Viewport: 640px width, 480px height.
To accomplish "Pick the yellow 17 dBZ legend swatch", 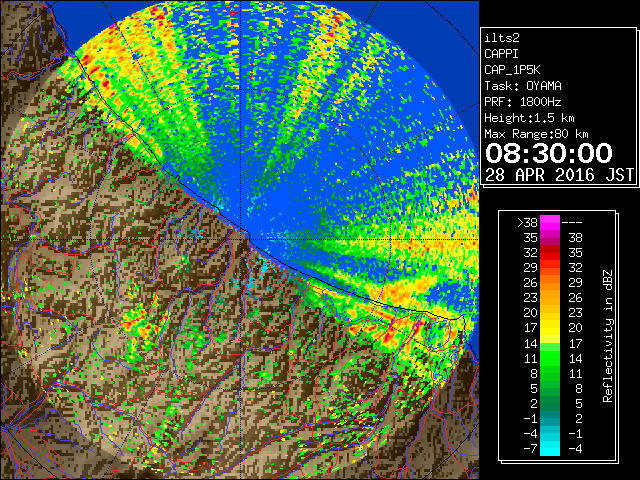I will [550, 328].
